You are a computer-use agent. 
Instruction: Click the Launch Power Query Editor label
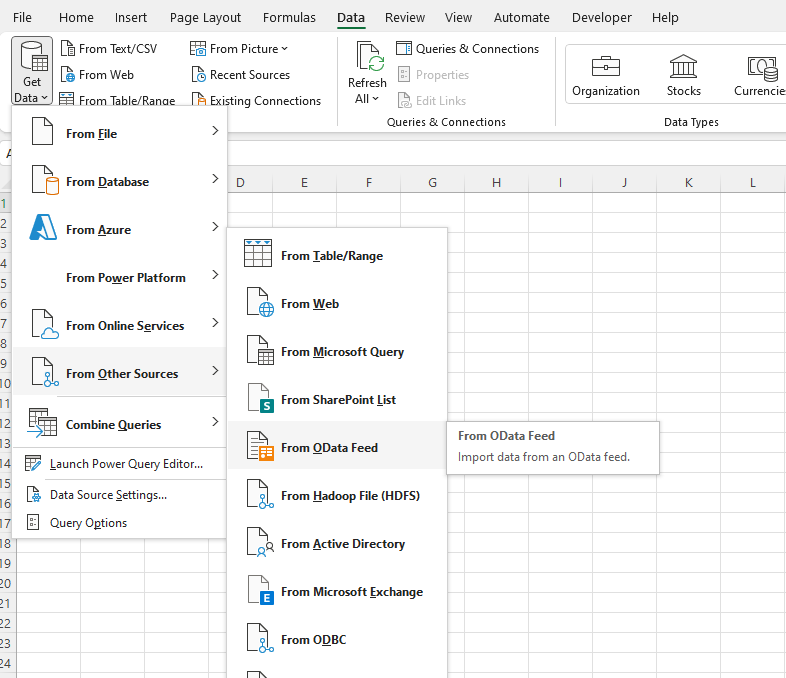click(126, 464)
